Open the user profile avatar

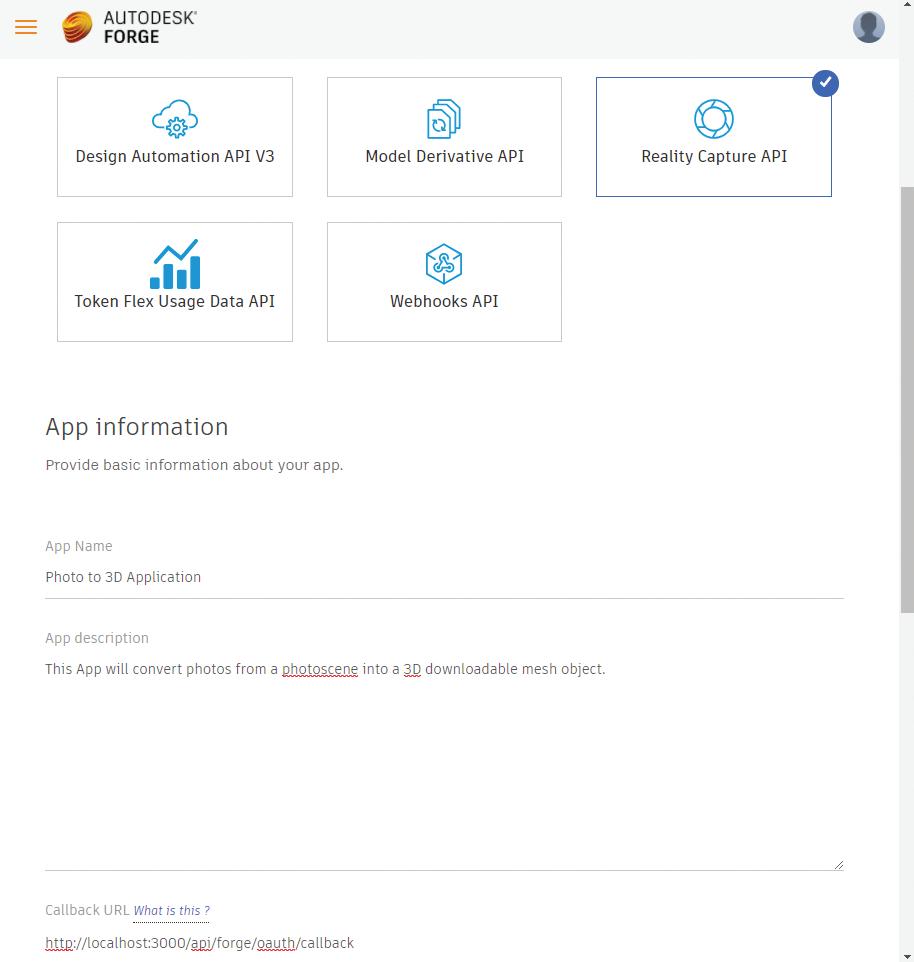point(869,27)
